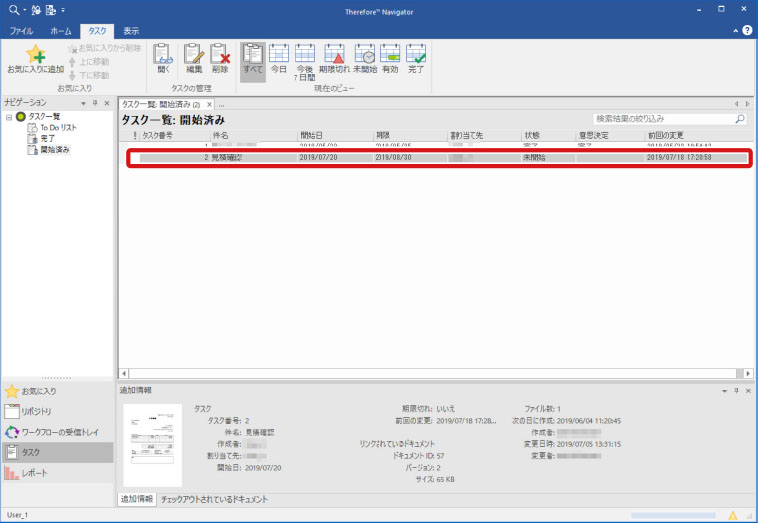The image size is (758, 523).
Task: Click the 開く (Open) task icon
Action: [163, 59]
